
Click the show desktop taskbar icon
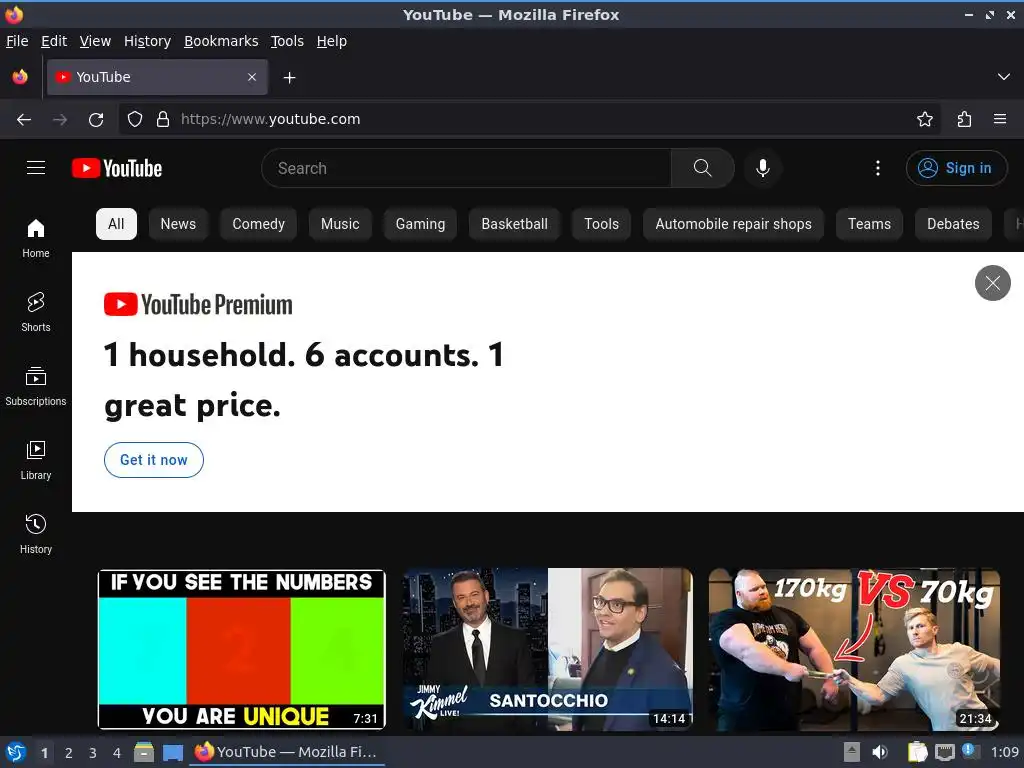[173, 753]
